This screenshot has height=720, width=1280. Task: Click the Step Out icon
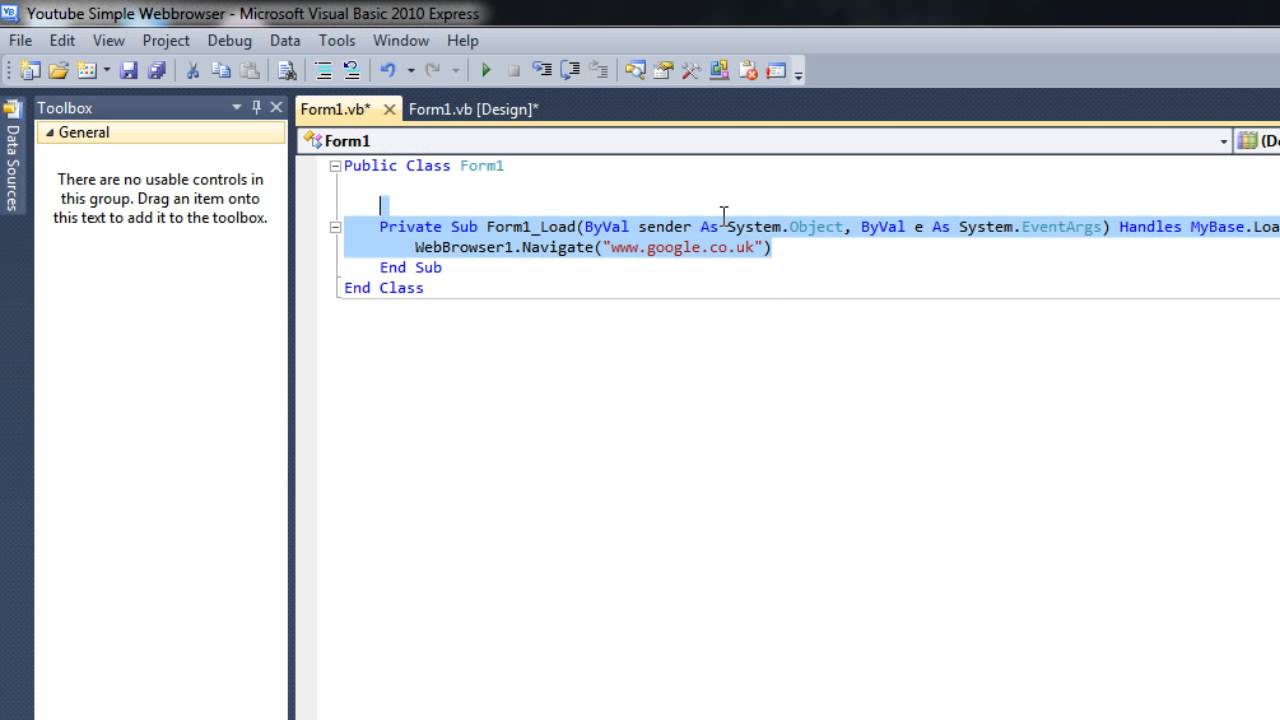598,70
